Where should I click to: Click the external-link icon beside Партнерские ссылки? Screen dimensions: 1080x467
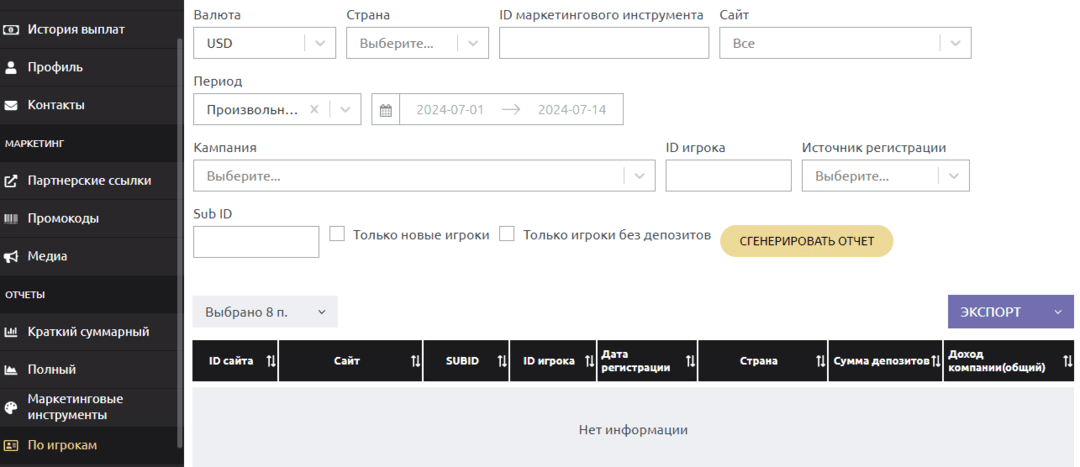(x=11, y=181)
